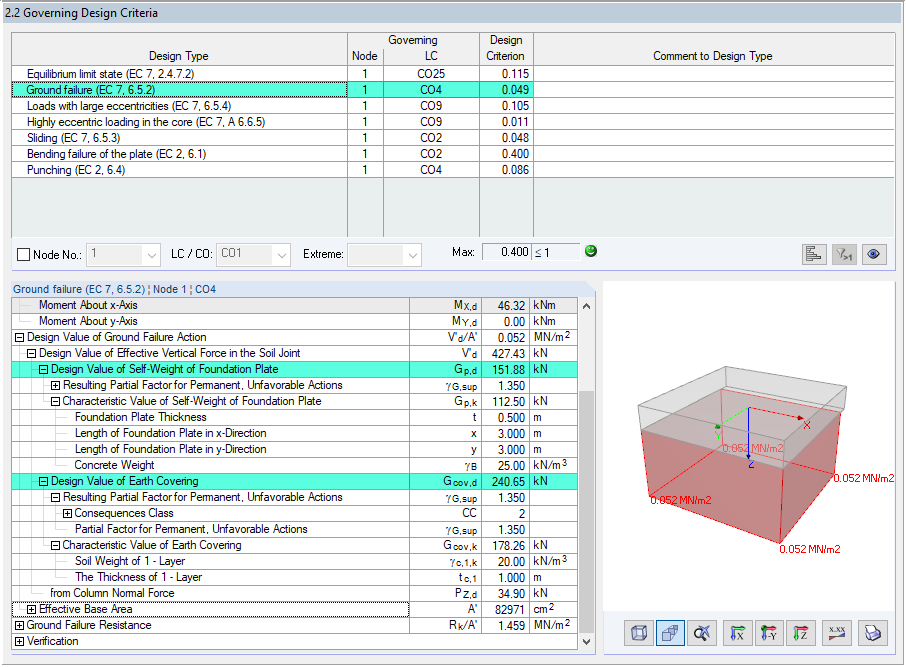Collapse Design Value of Effective Vertical Force

pos(31,354)
